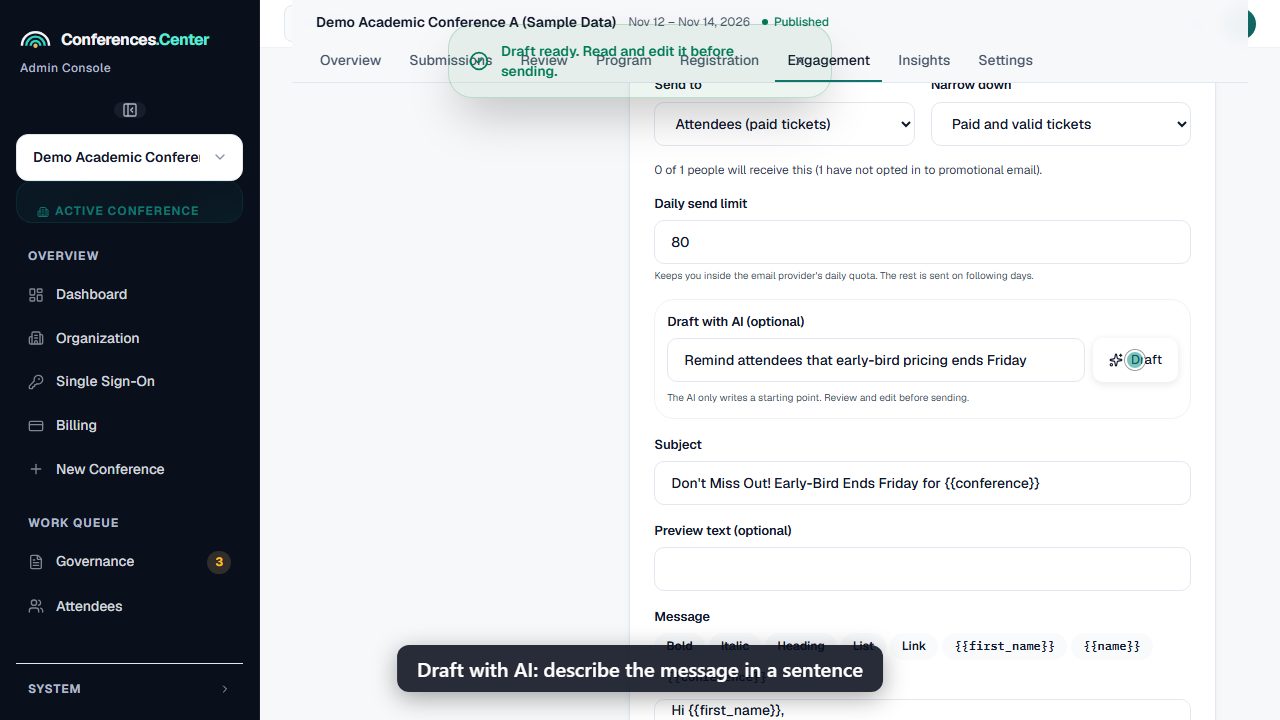Open Governance work queue icon
Image resolution: width=1280 pixels, height=720 pixels.
click(x=36, y=562)
